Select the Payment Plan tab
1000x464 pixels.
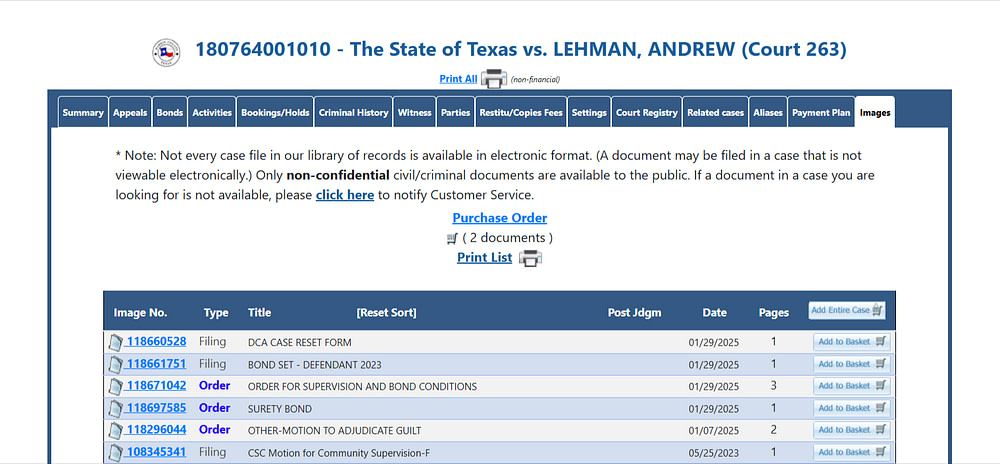coord(821,112)
